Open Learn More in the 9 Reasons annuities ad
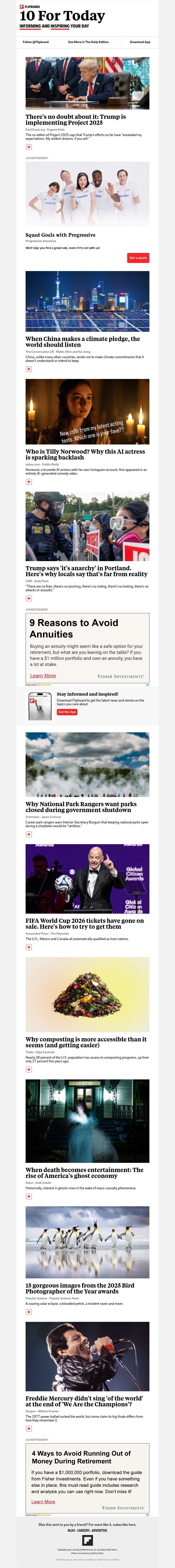Viewport: 175px width, 1568px height. tap(43, 676)
